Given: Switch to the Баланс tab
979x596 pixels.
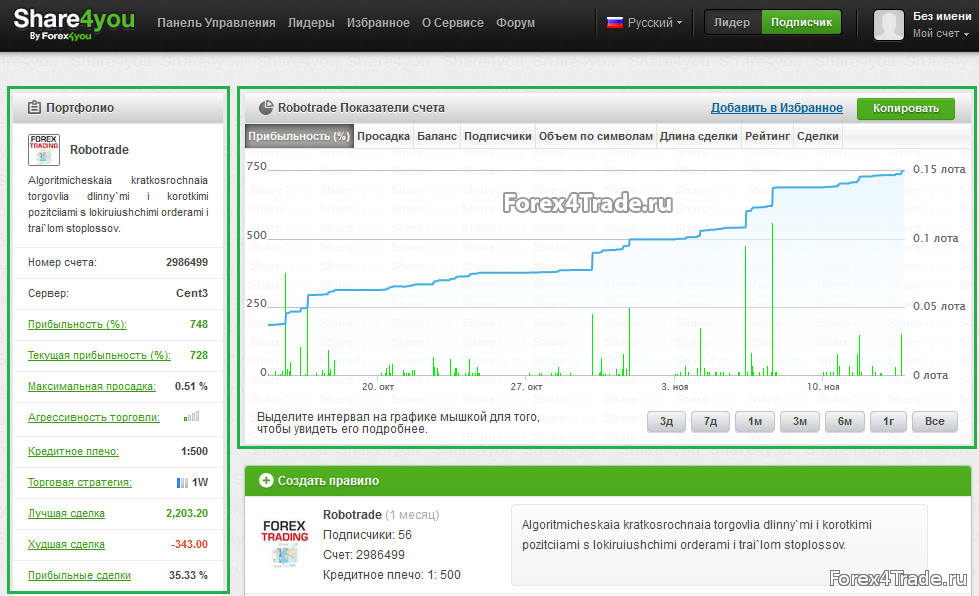Looking at the screenshot, I should point(437,136).
